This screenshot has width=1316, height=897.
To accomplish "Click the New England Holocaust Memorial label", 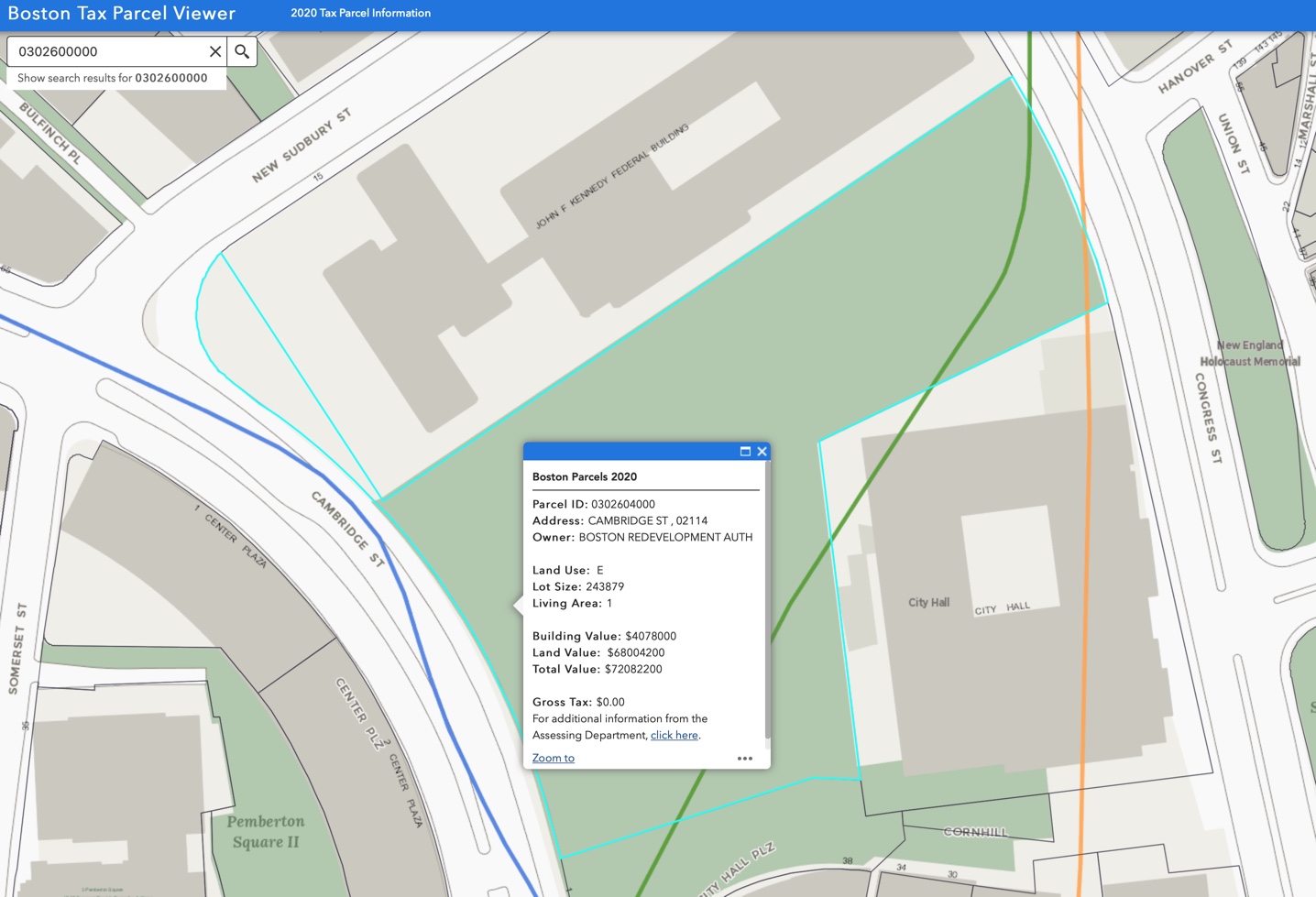I will click(x=1250, y=354).
